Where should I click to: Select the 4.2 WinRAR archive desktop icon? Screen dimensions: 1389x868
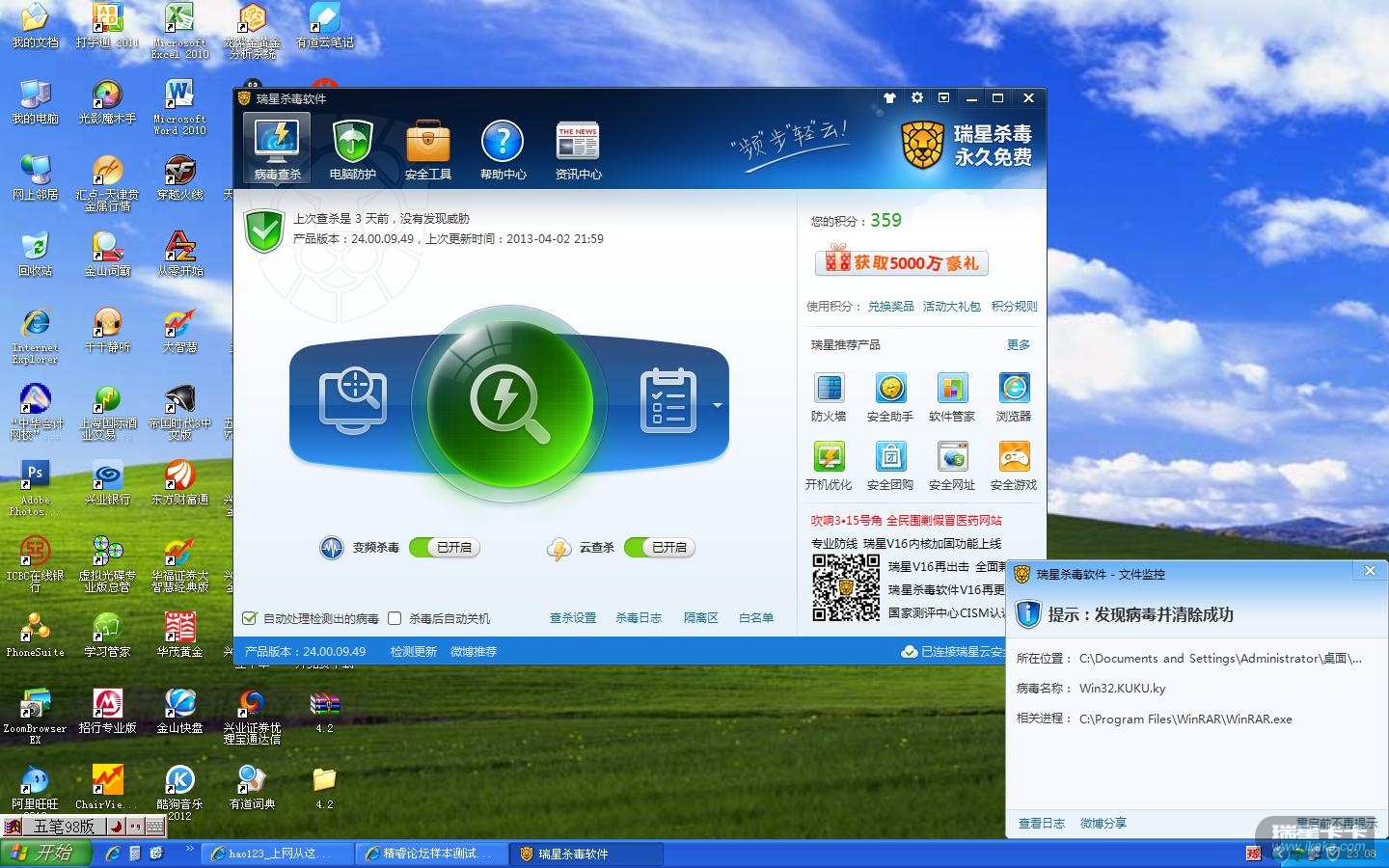coord(324,711)
